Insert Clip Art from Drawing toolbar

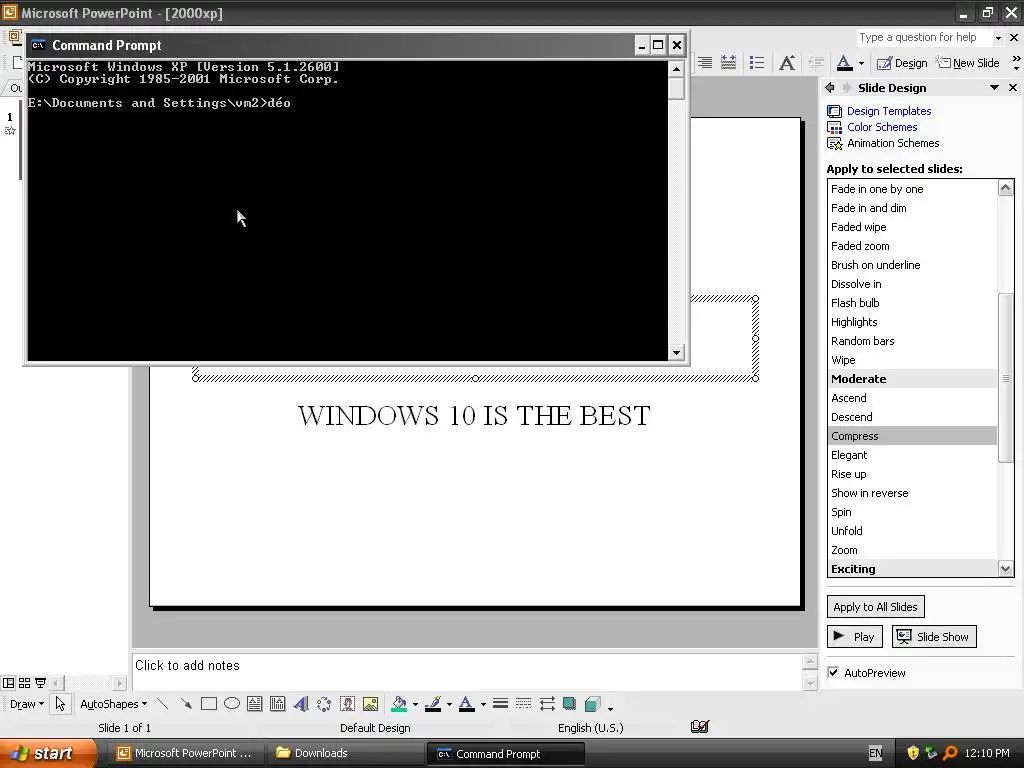pos(347,704)
